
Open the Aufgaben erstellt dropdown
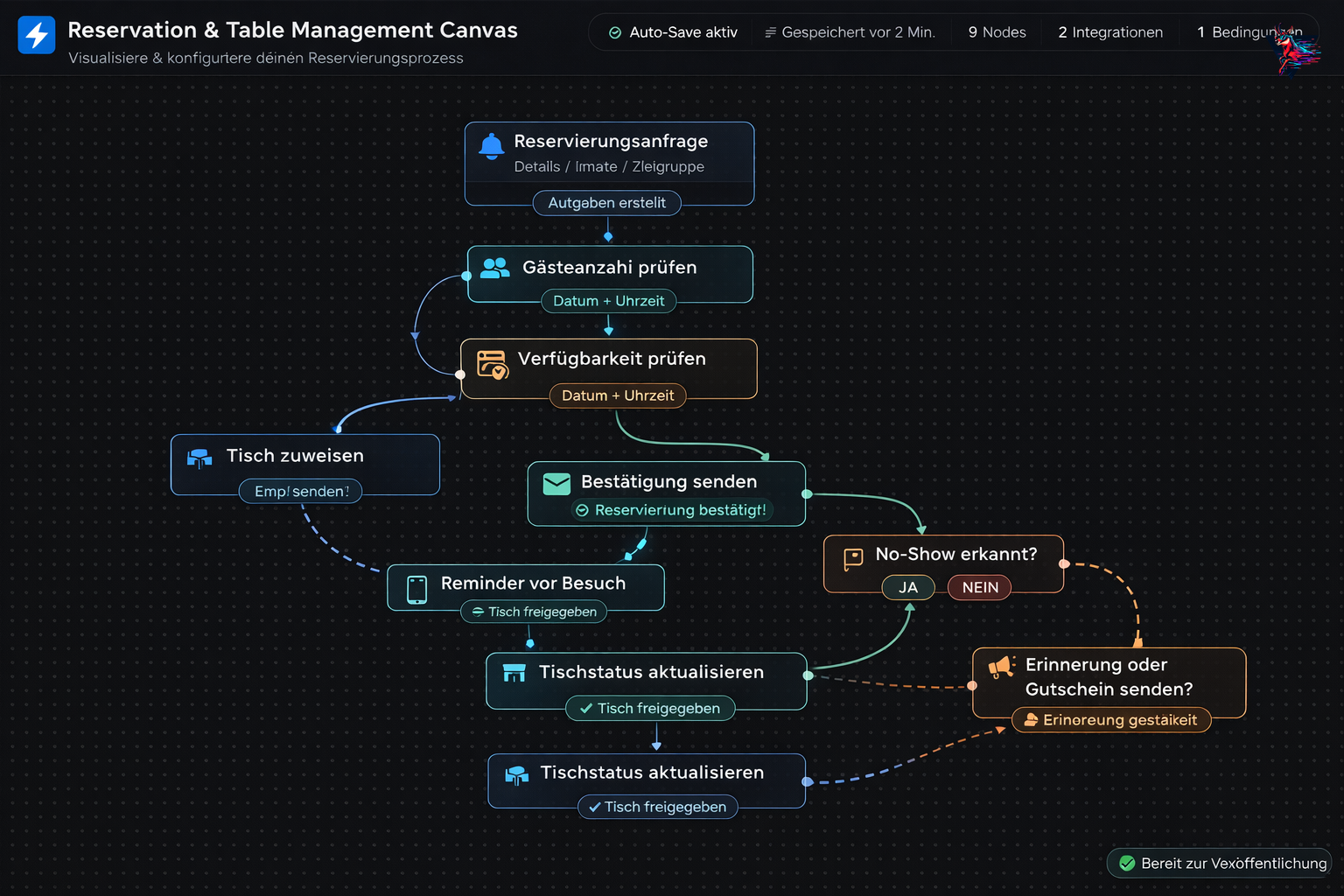[606, 202]
